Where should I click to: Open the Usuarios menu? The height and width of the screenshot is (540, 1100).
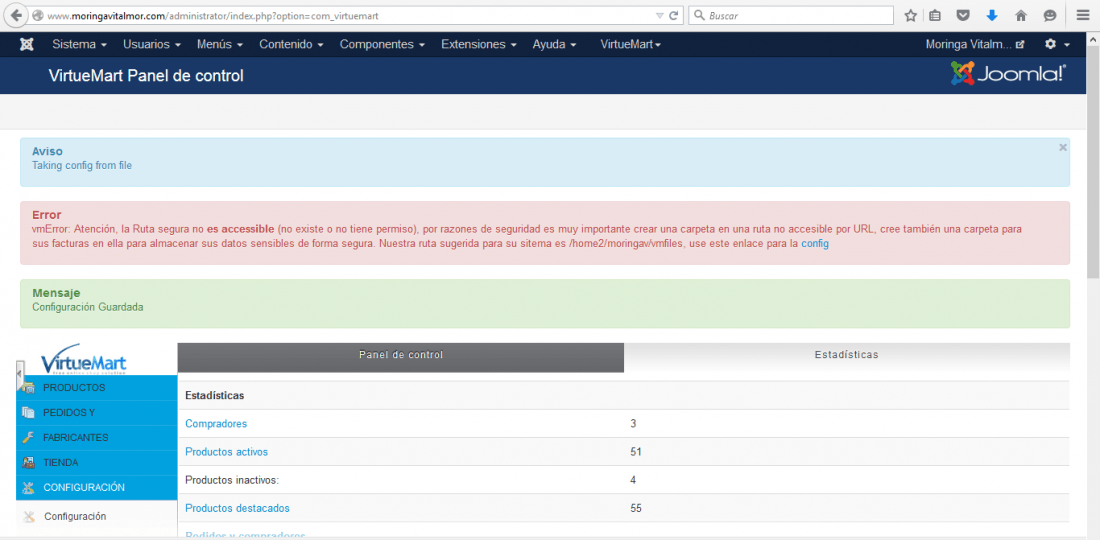(152, 44)
